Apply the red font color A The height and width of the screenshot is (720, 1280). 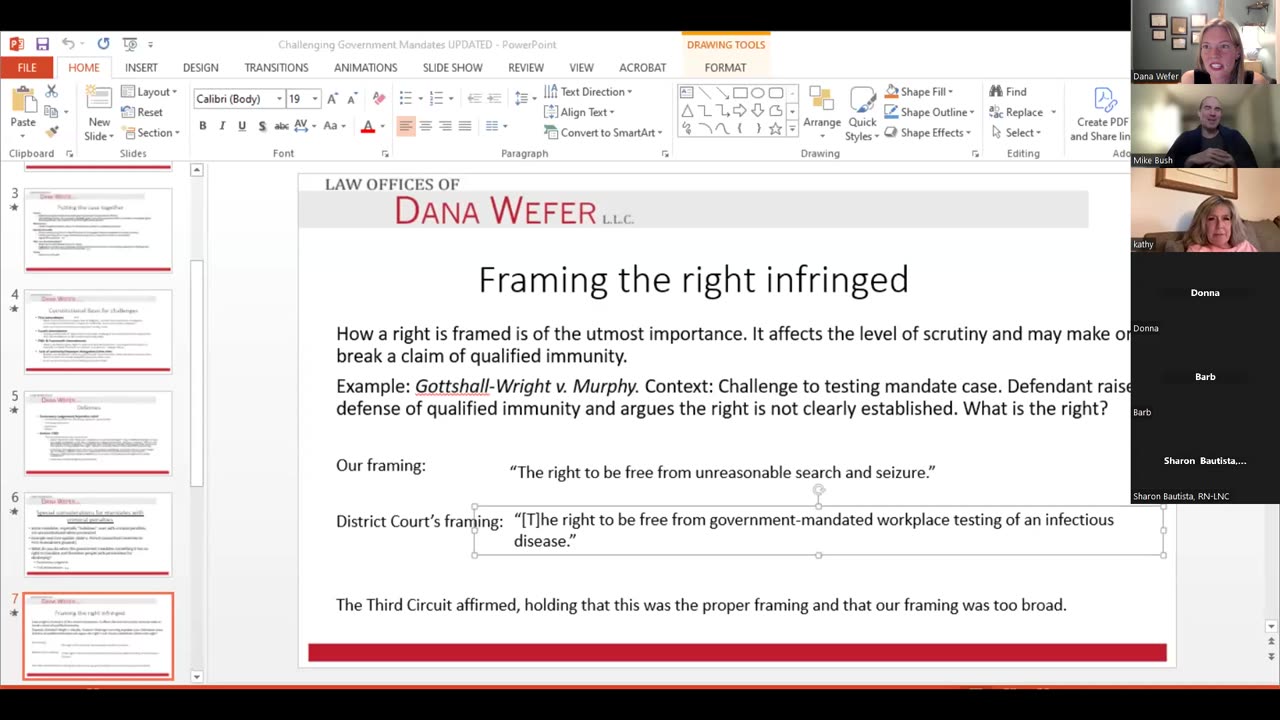point(368,126)
